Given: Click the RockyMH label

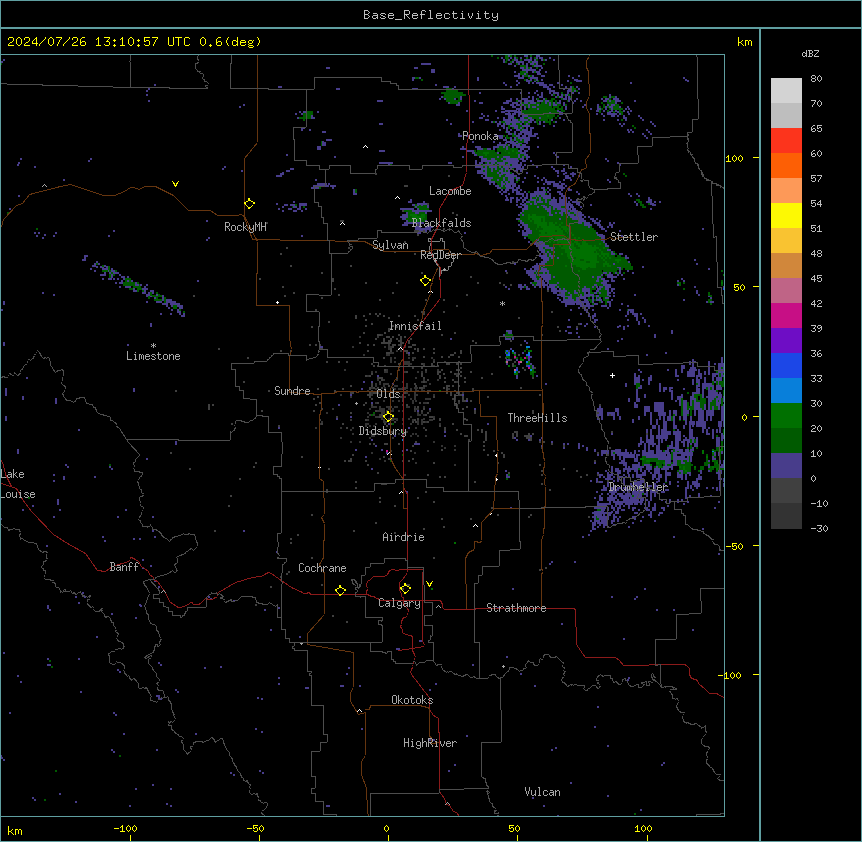Looking at the screenshot, I should pyautogui.click(x=246, y=227).
